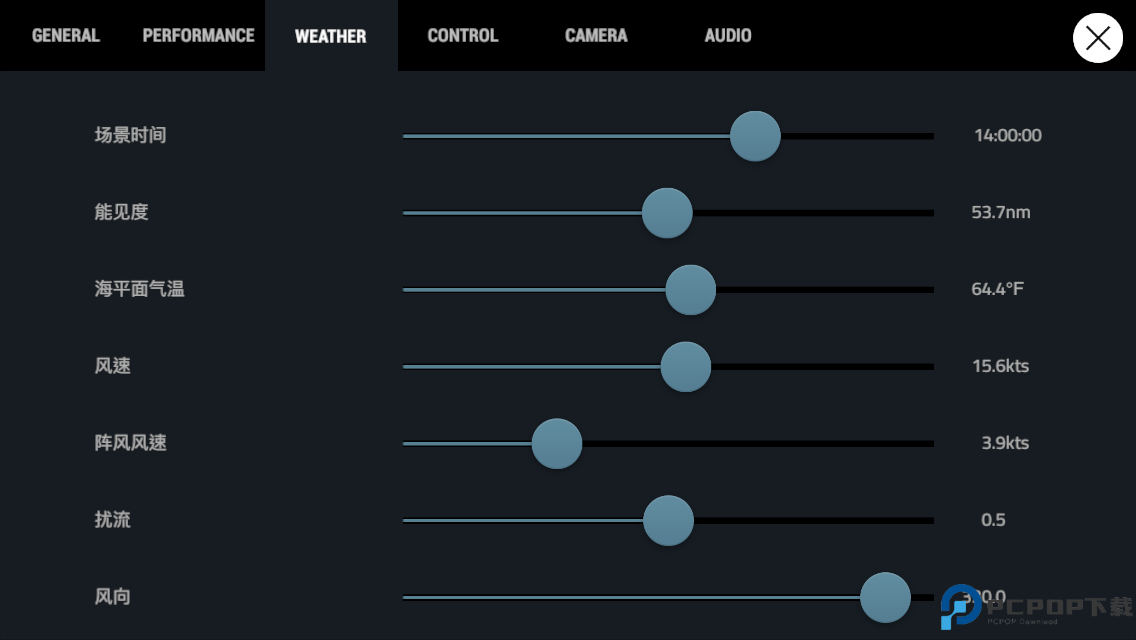Click the 0.5 turbulence value
The image size is (1136, 640).
point(993,521)
